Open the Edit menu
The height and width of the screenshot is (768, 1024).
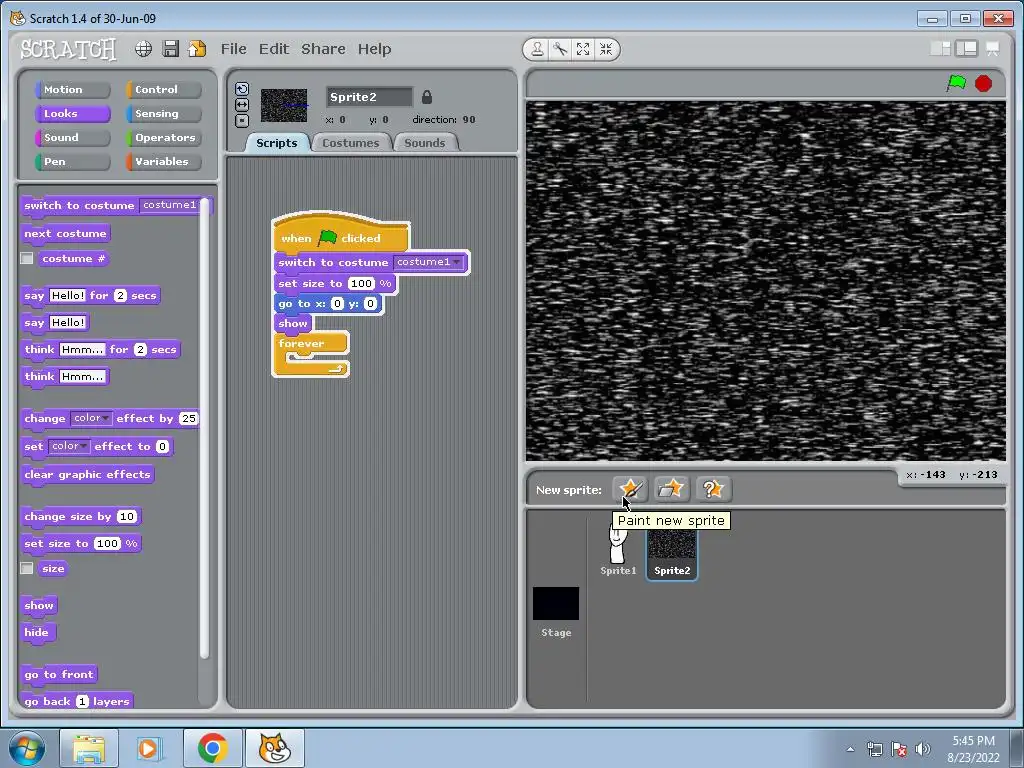coord(274,49)
